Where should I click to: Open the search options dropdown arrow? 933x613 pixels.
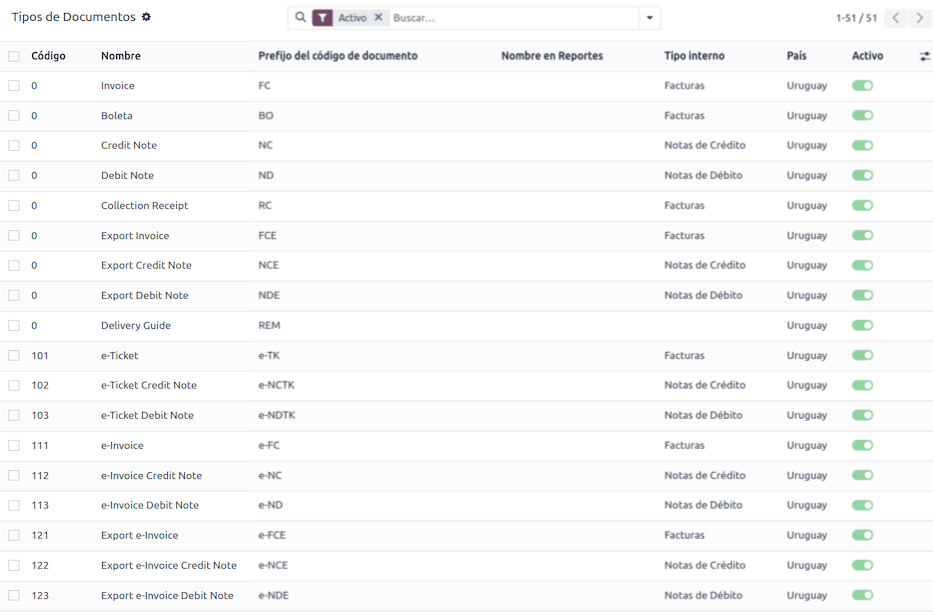[650, 18]
